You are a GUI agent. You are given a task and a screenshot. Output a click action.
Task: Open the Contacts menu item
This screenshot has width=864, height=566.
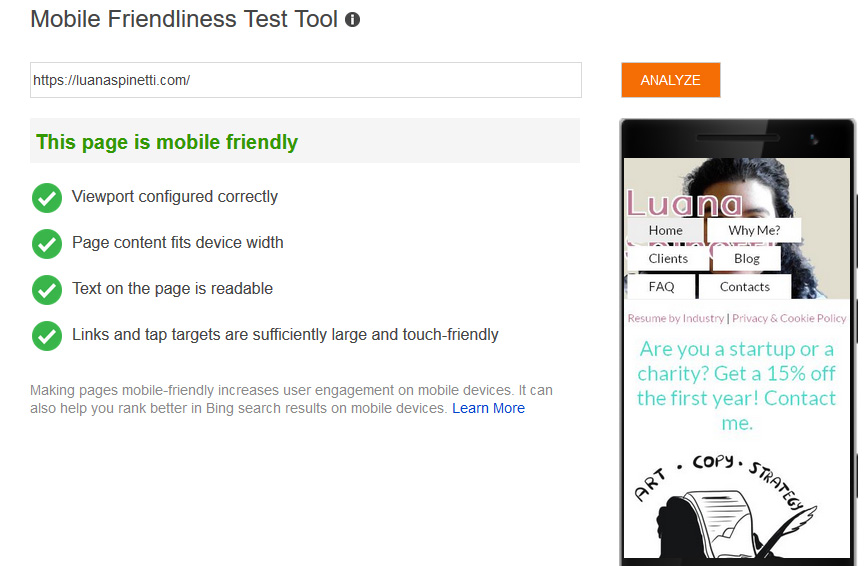[745, 286]
